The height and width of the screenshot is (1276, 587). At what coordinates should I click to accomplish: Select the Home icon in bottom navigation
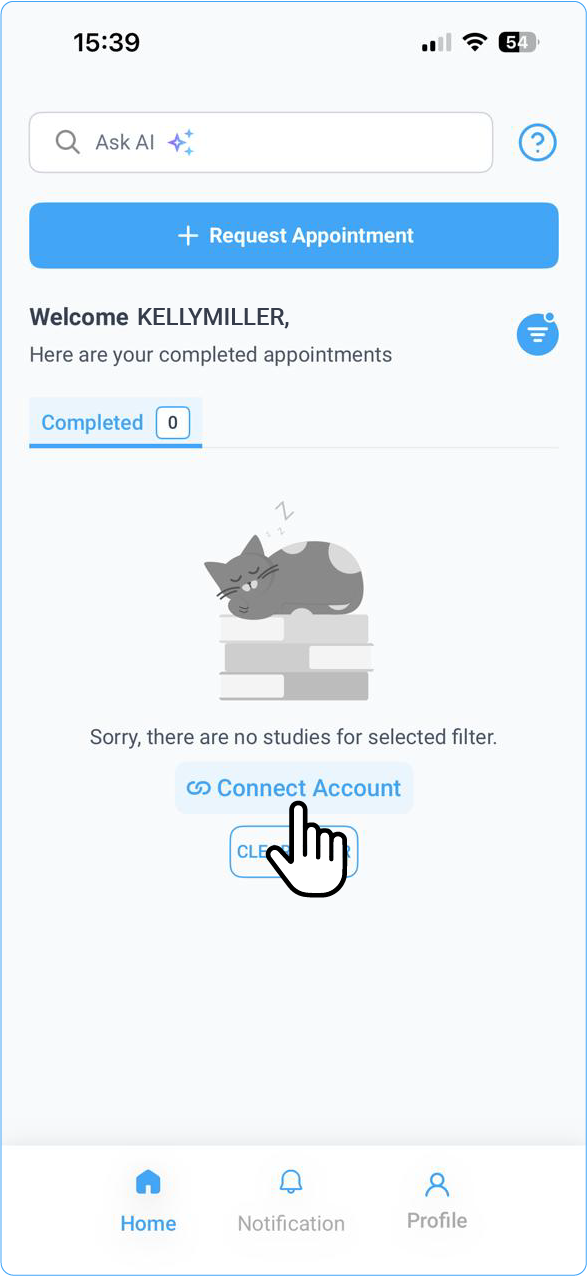click(x=148, y=1181)
